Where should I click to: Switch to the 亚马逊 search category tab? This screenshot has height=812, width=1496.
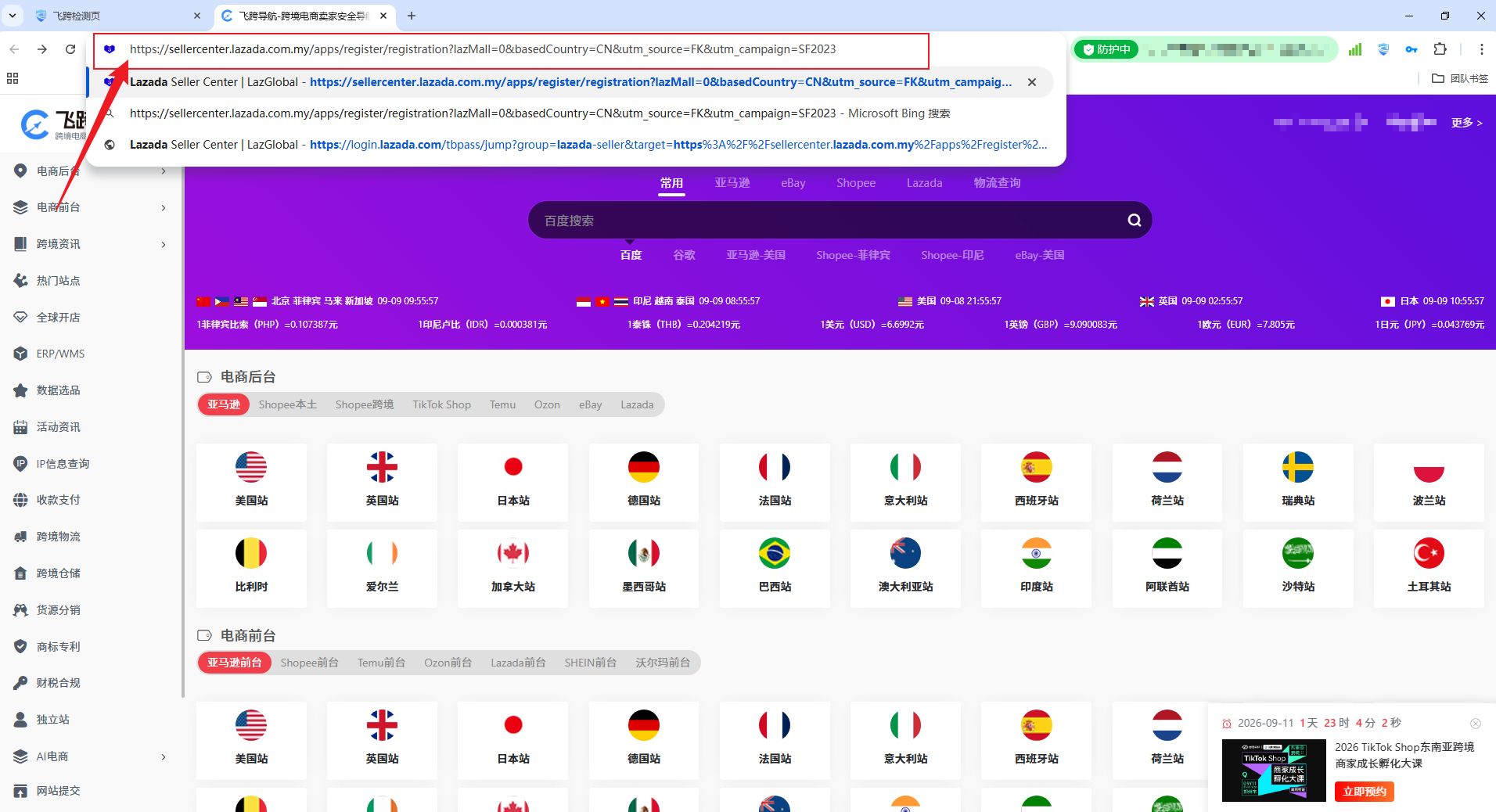pos(732,183)
